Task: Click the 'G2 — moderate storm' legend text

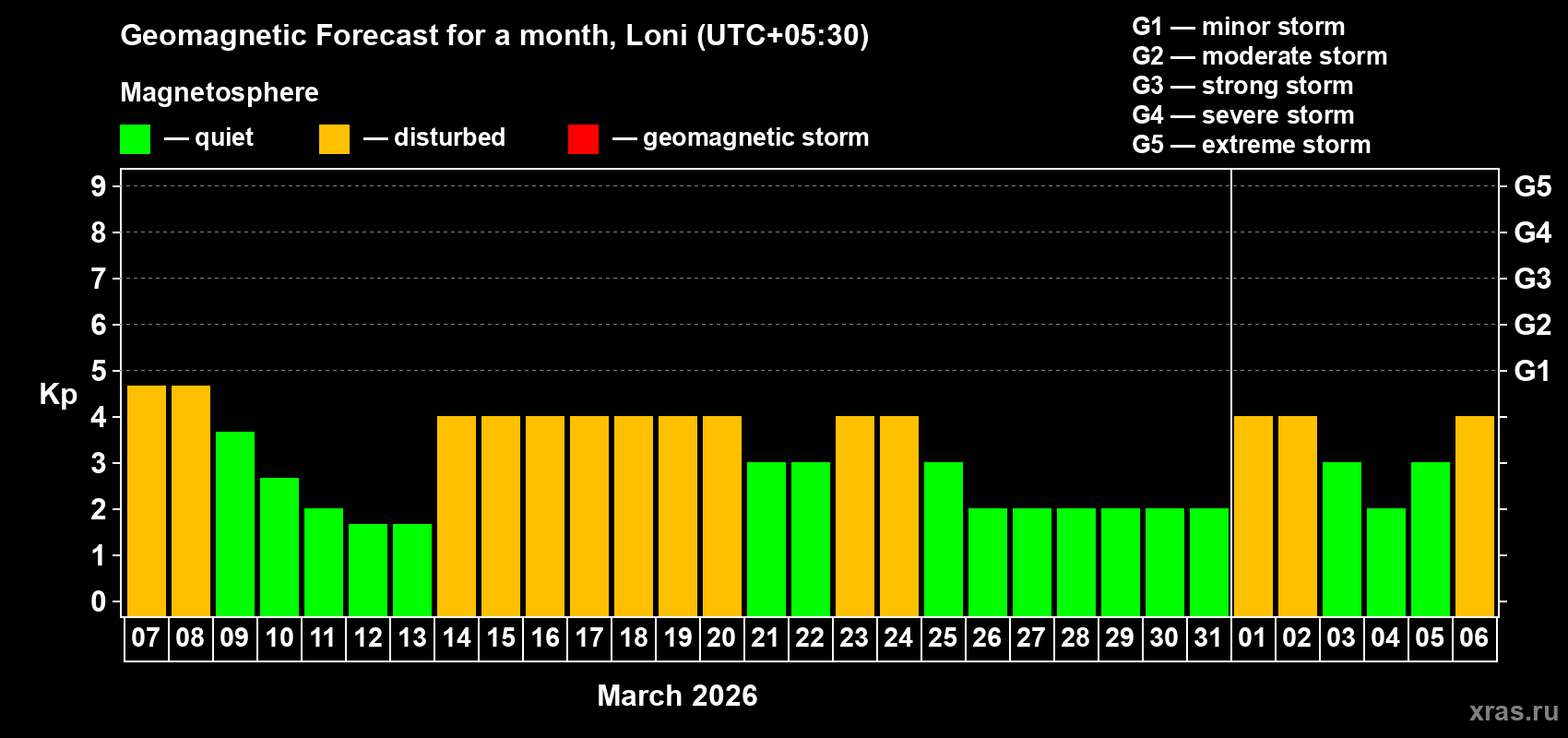Action: click(1260, 56)
